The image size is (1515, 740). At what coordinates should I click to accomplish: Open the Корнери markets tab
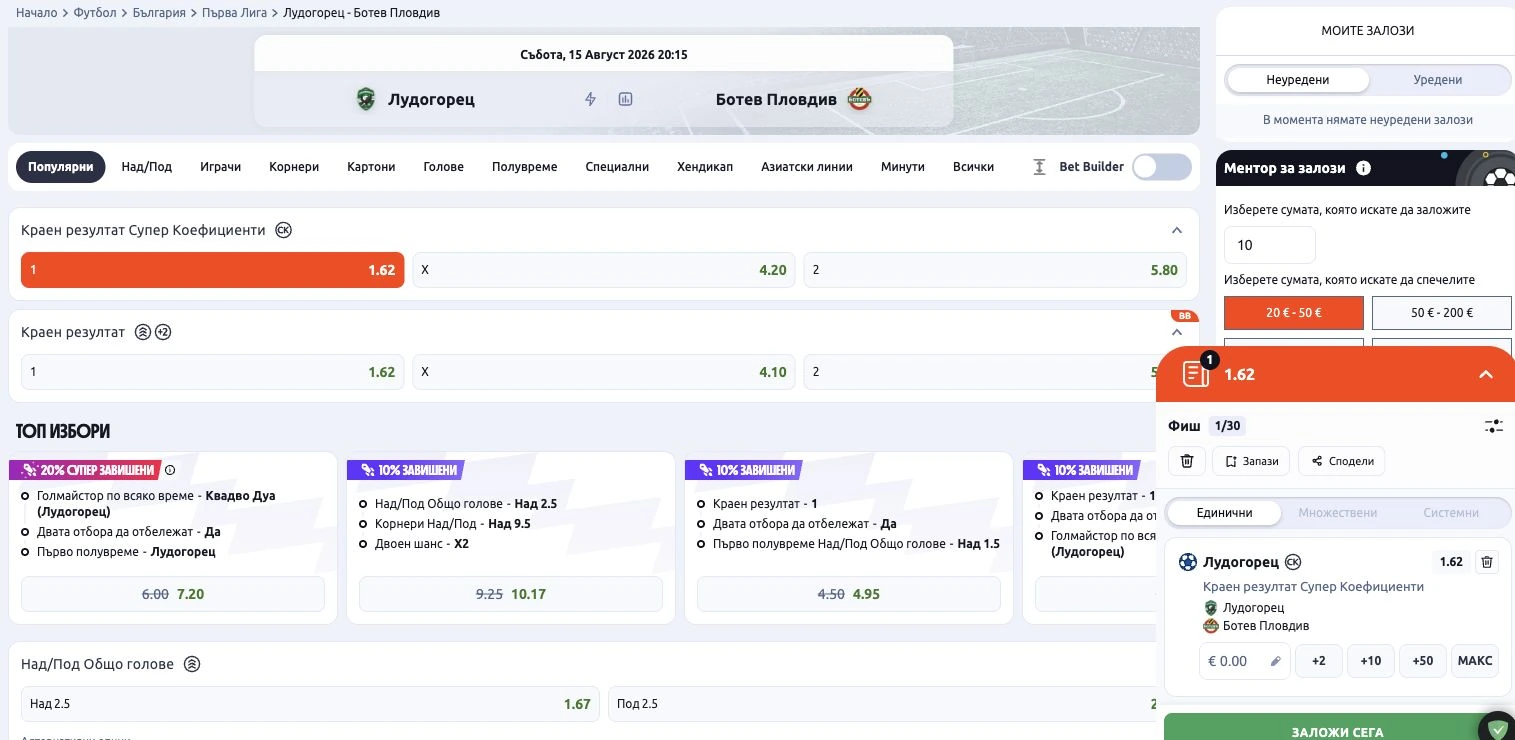[294, 167]
